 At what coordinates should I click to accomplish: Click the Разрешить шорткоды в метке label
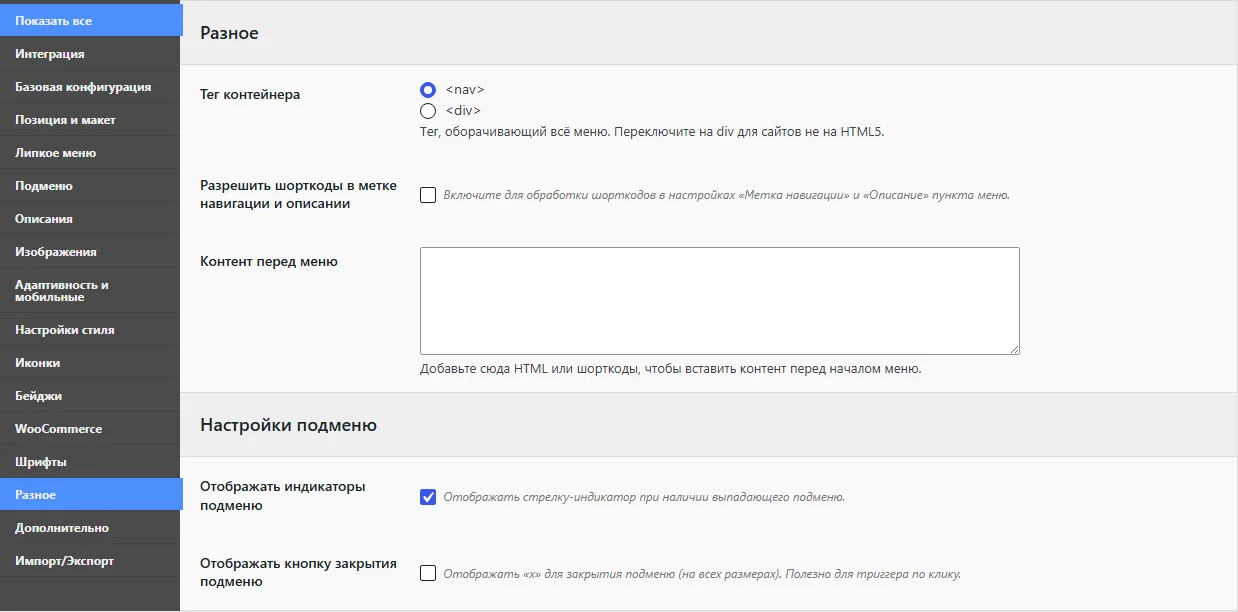(x=298, y=195)
